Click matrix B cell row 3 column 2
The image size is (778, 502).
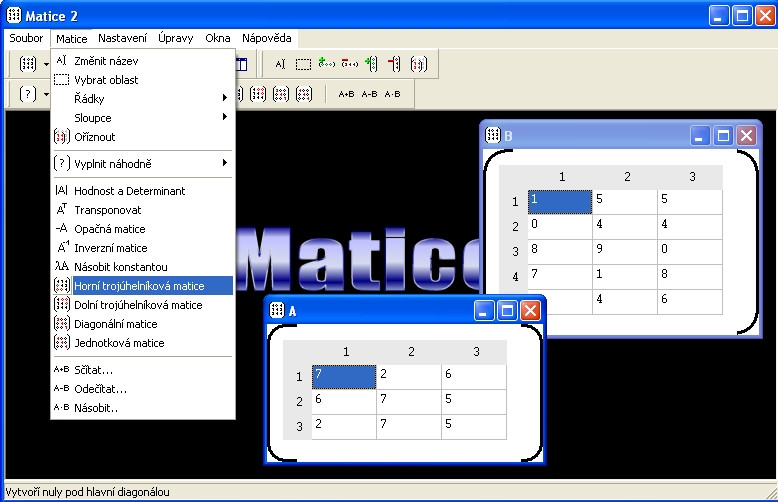point(625,252)
